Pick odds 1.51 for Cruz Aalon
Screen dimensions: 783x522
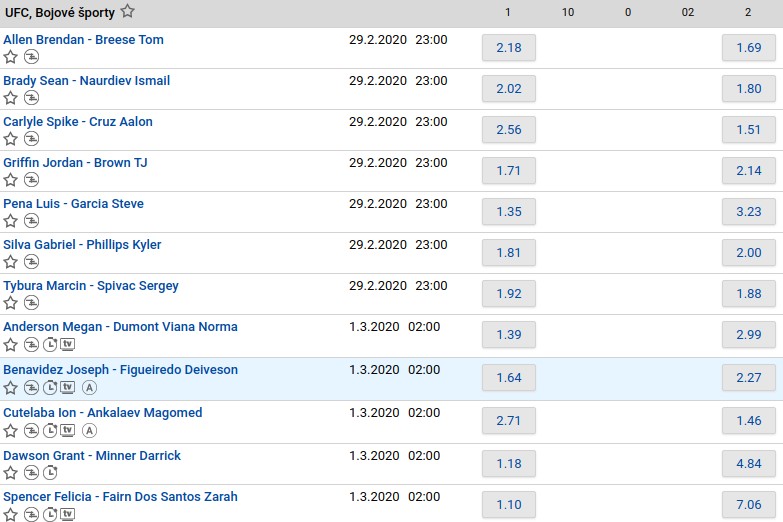click(748, 130)
